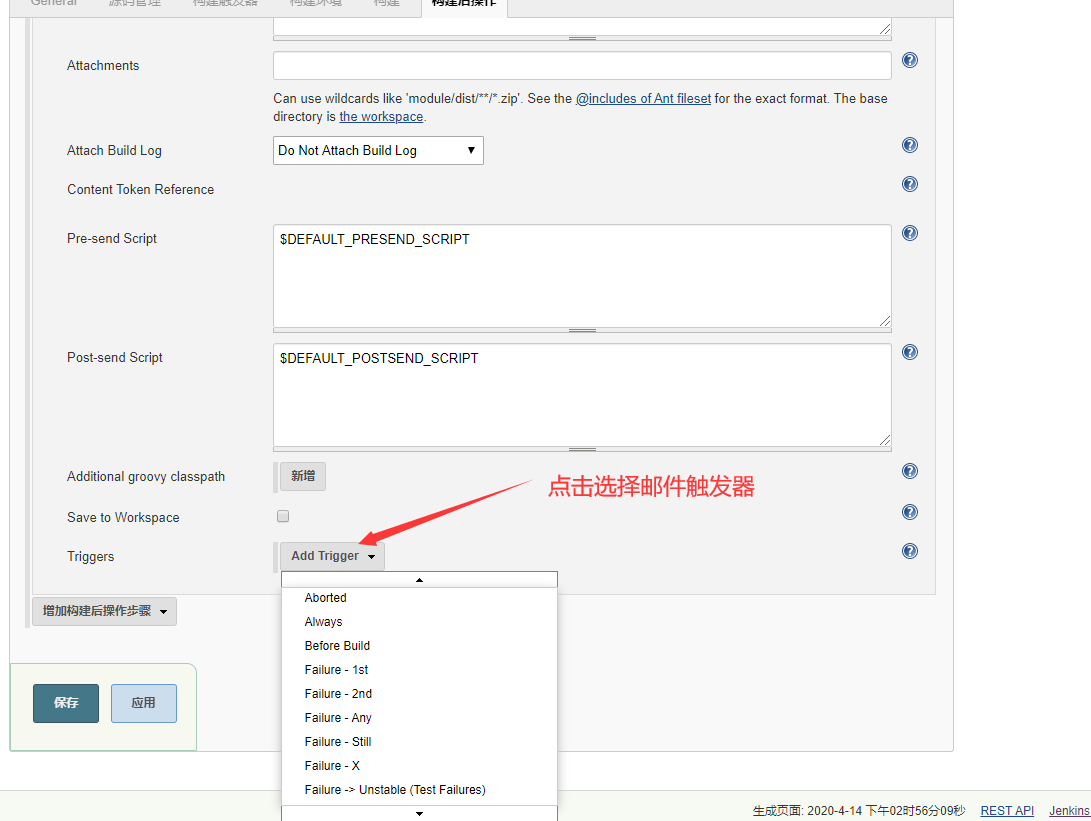
Task: Click the help icon beside Triggers
Action: tap(910, 551)
